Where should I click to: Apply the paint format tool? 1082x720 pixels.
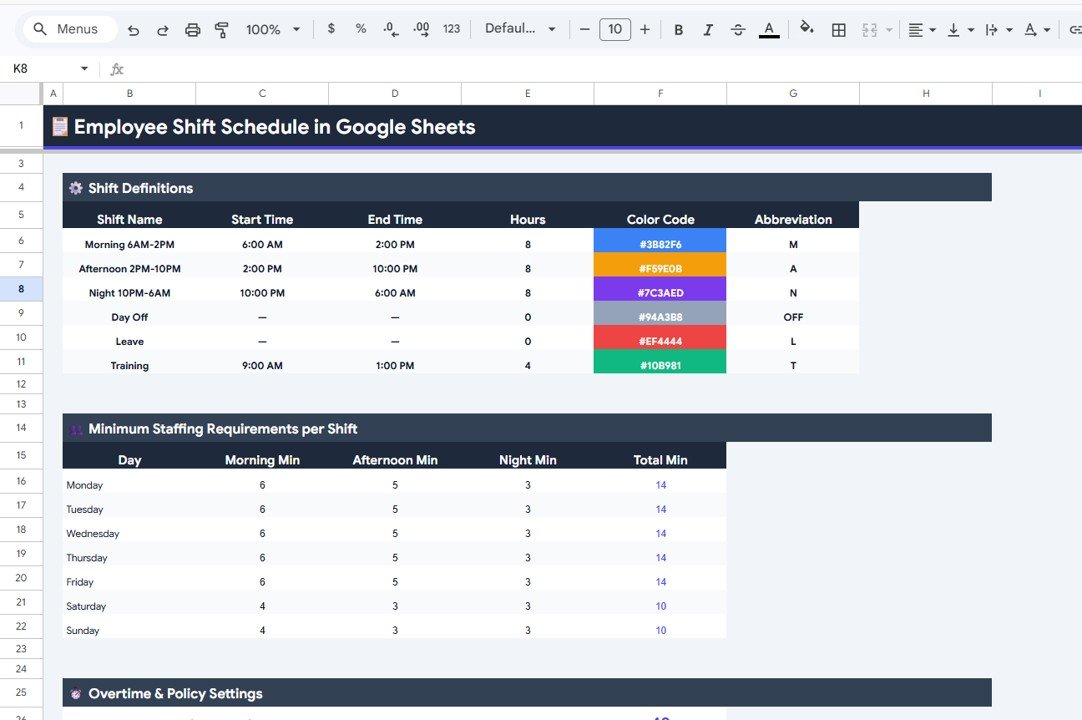[x=221, y=29]
